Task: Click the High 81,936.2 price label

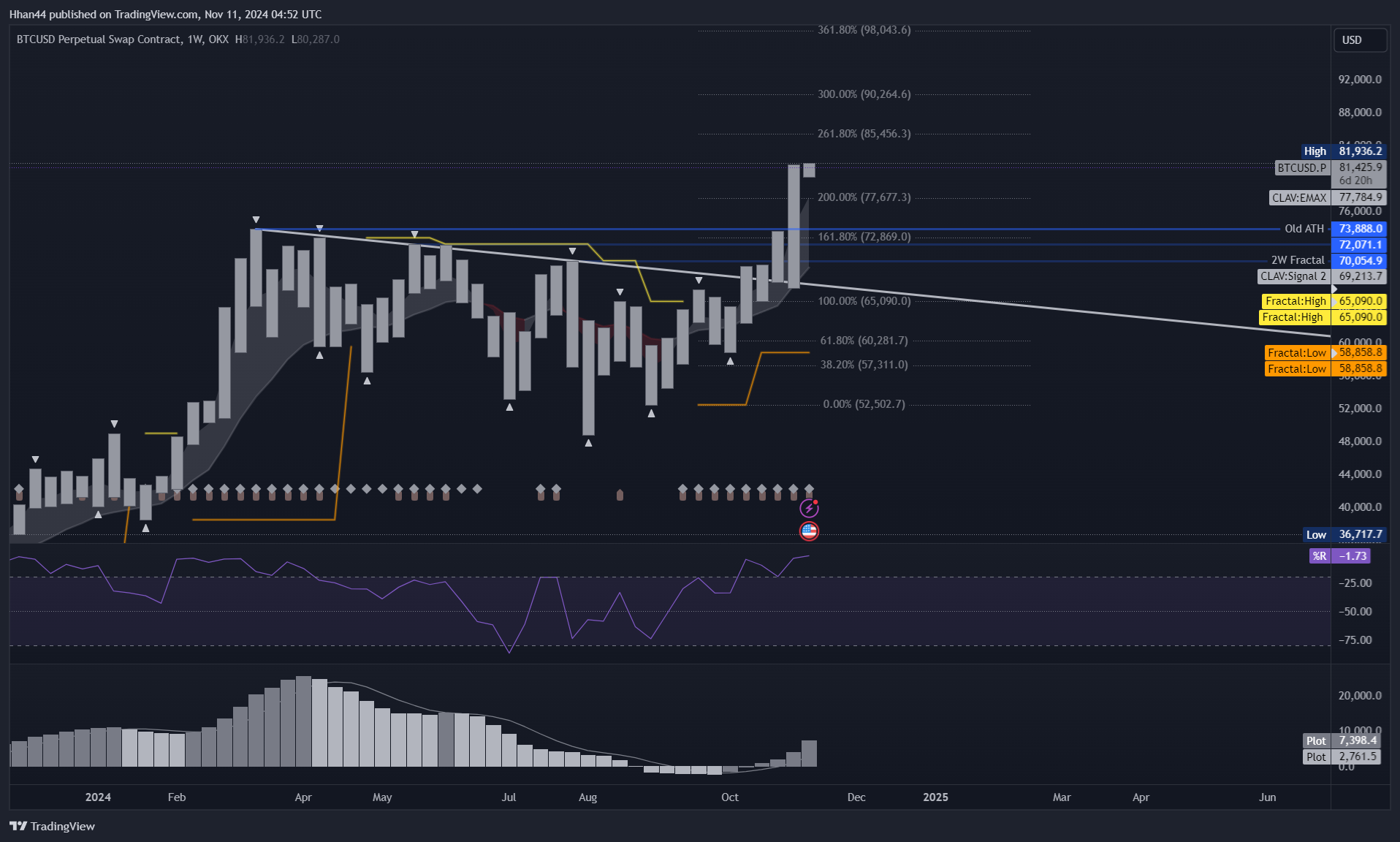Action: 1343,151
